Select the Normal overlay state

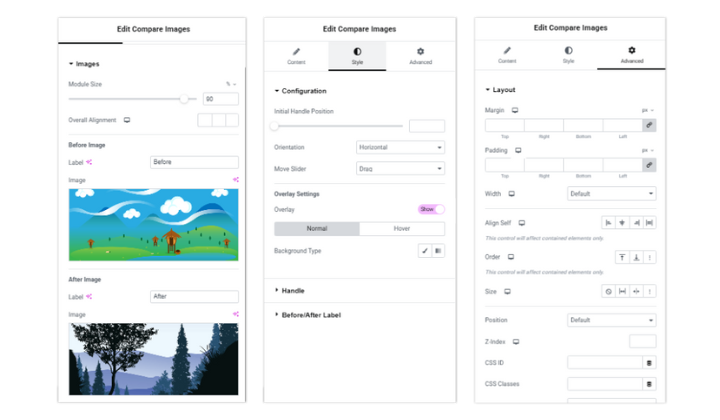317,229
